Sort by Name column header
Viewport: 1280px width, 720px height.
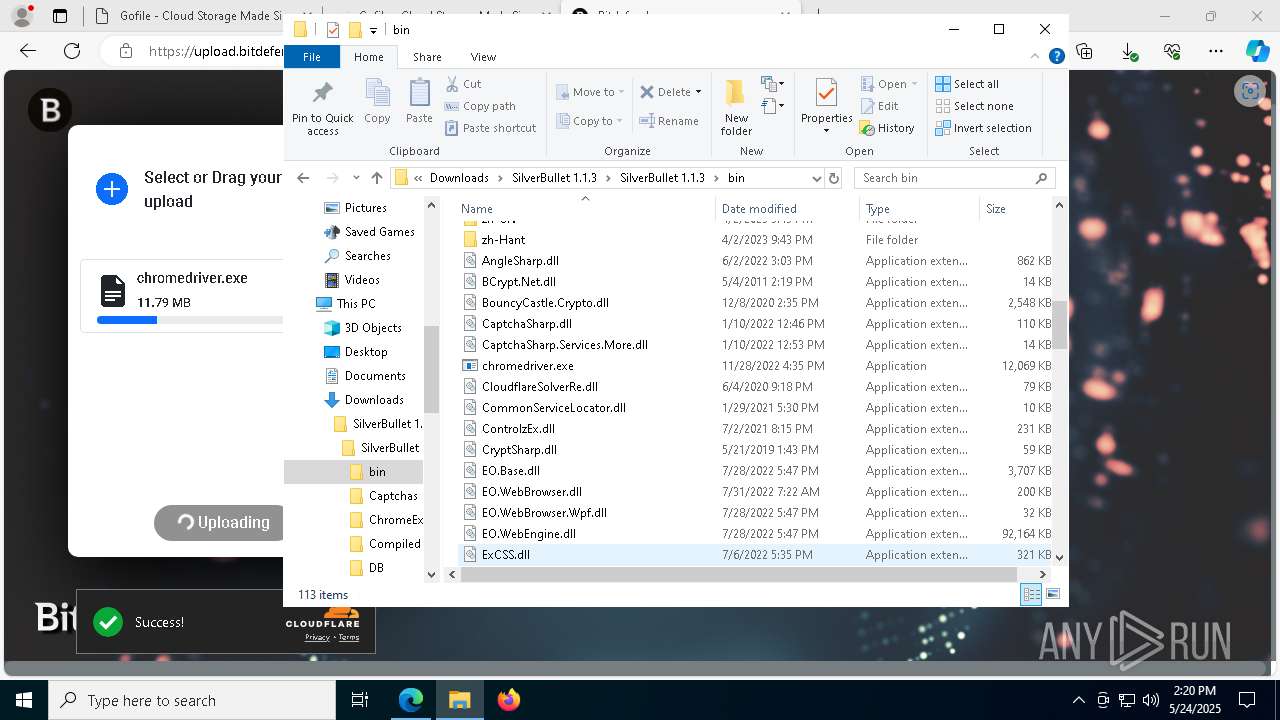[585, 209]
